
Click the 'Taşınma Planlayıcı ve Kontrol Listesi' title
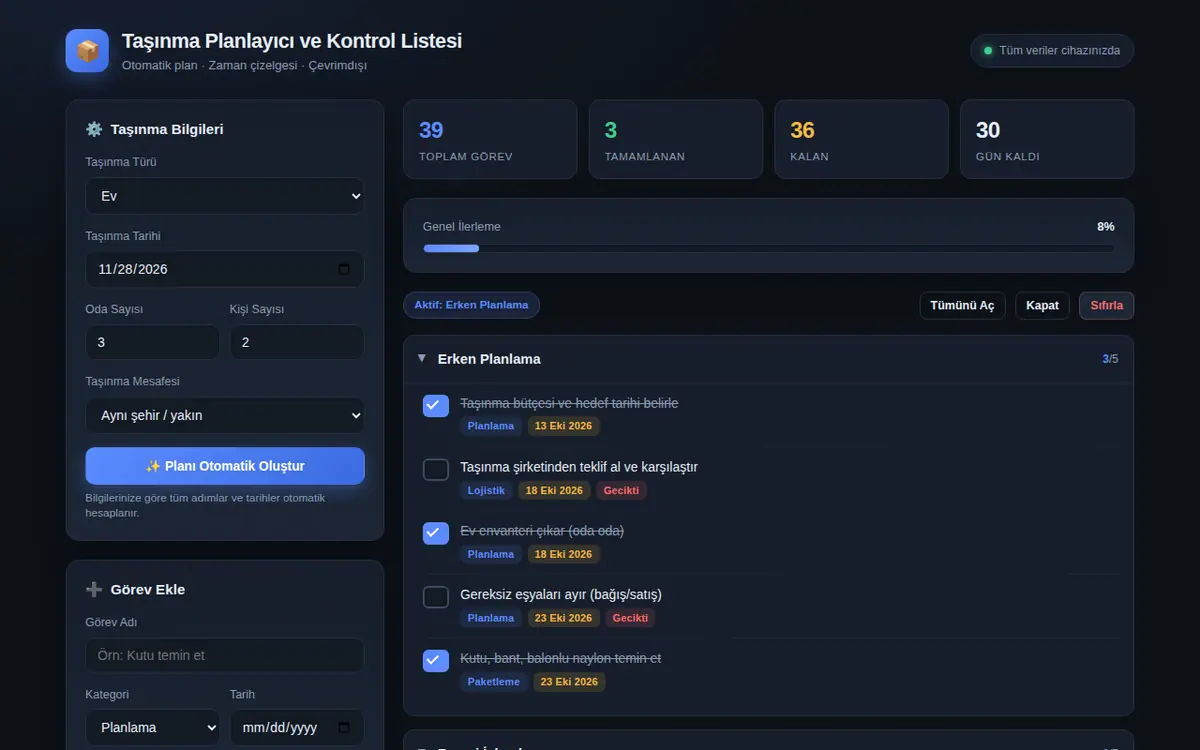[292, 41]
